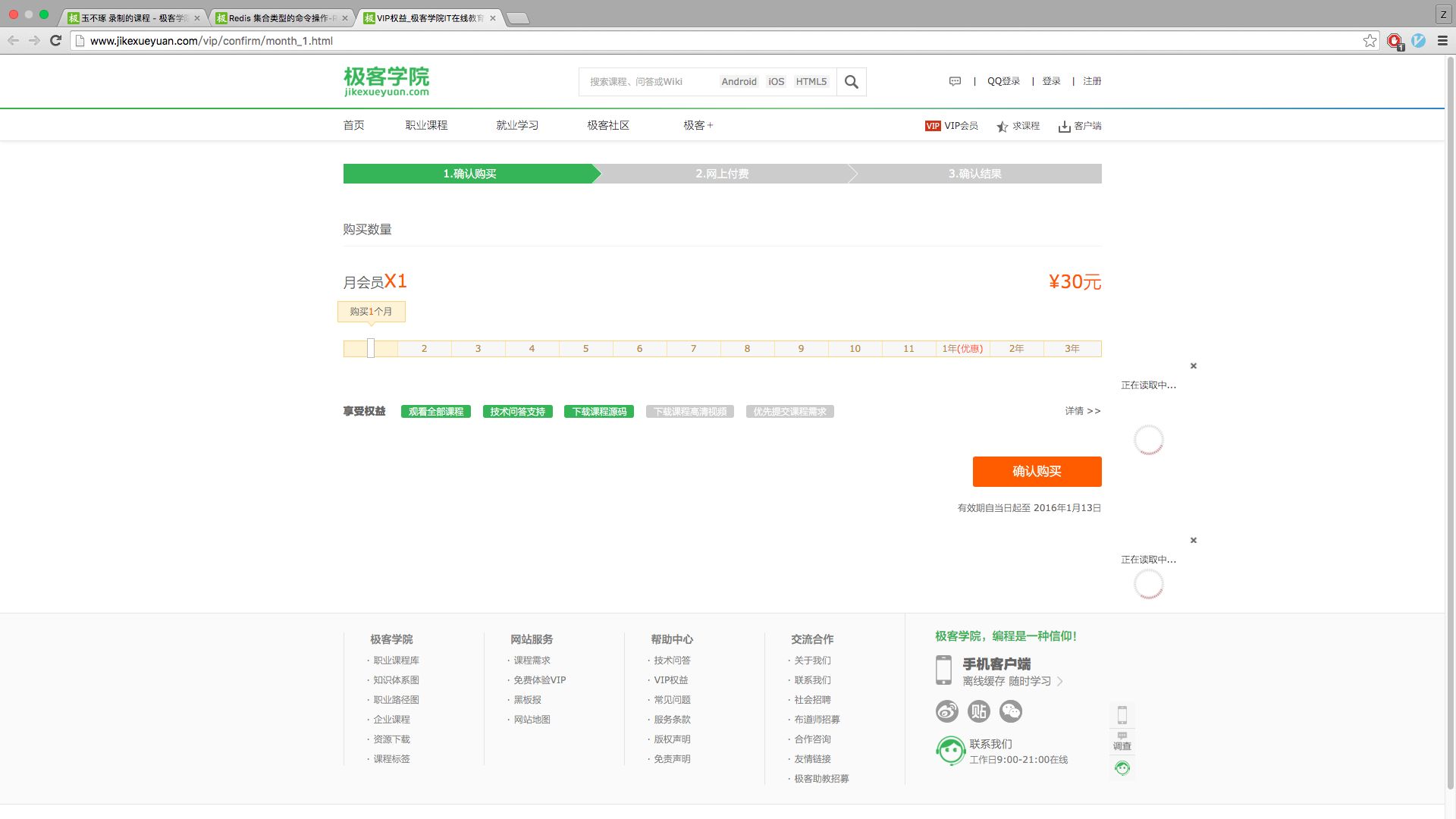Image resolution: width=1456 pixels, height=819 pixels.
Task: Select 1年(优惠) on the duration slider
Action: 962,349
